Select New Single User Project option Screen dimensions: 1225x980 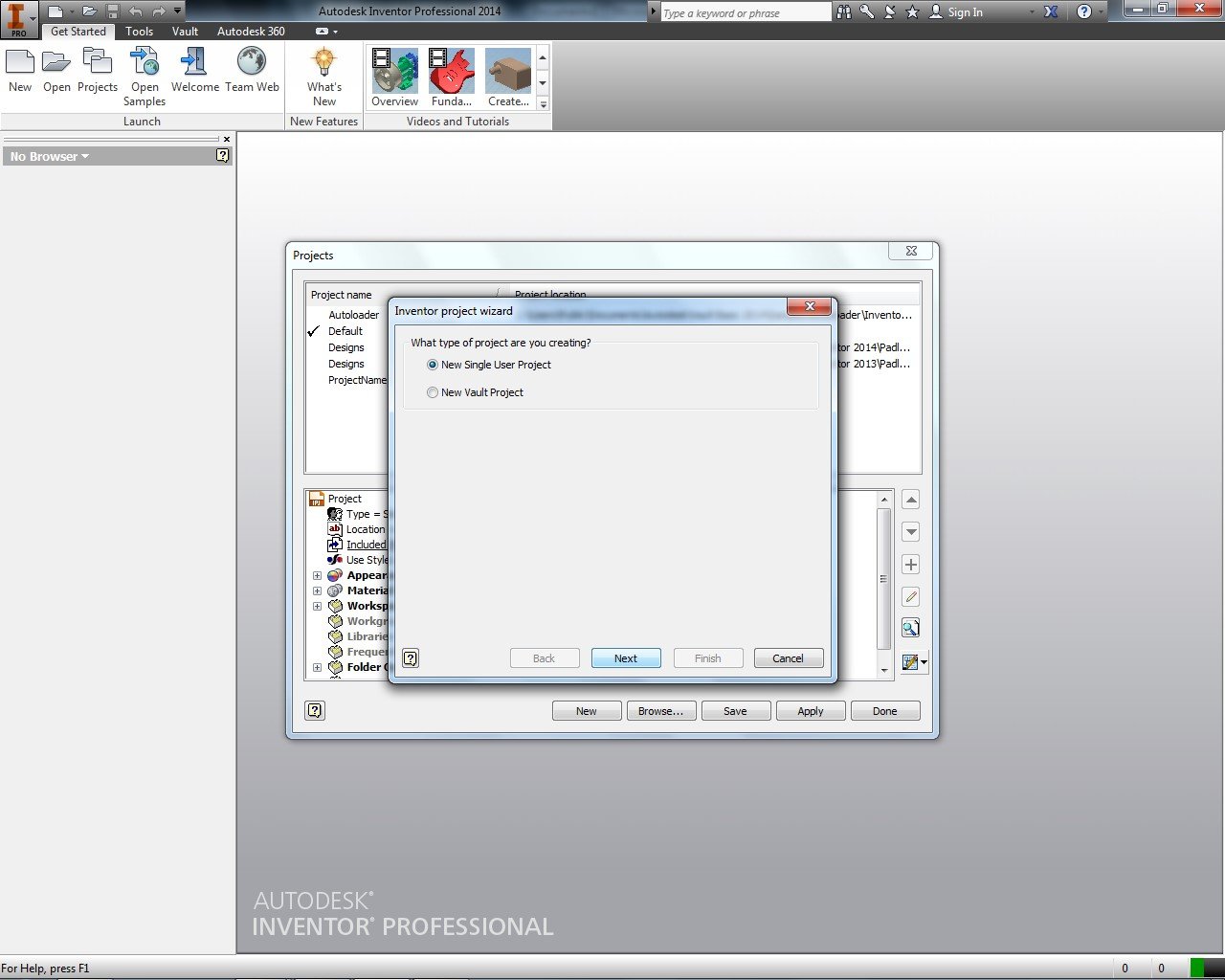489,365
